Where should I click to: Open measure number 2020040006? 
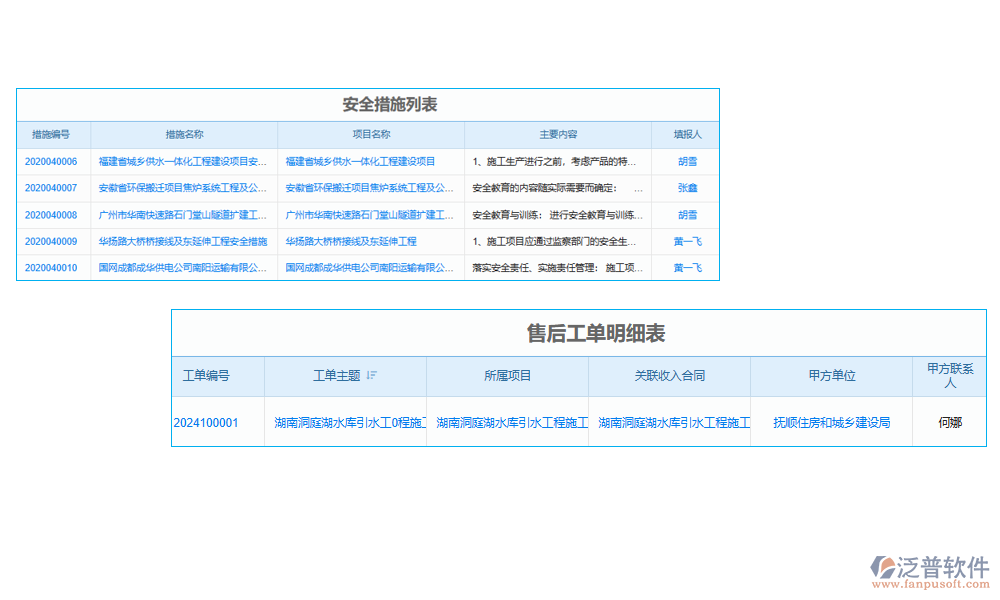(51, 161)
